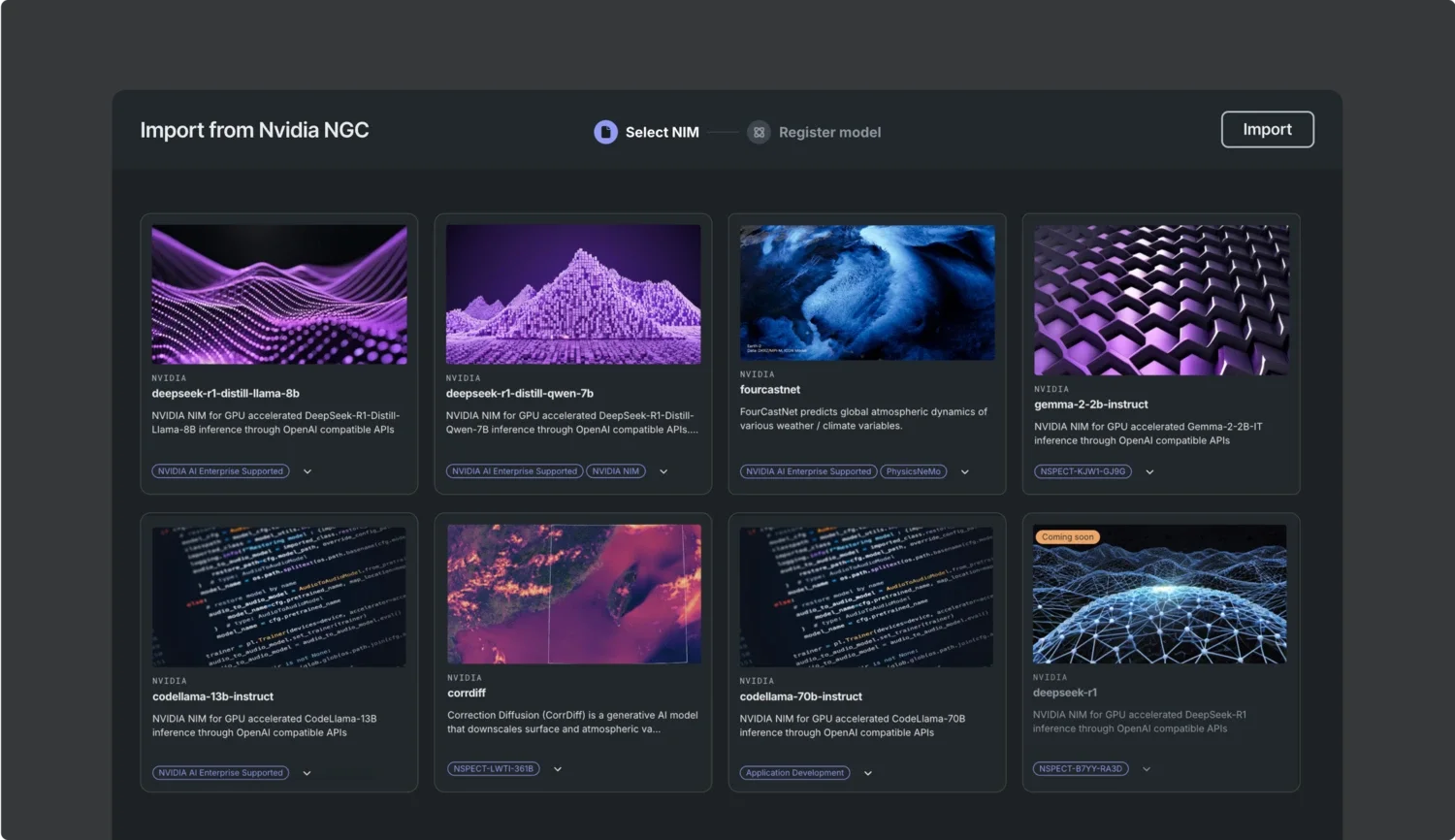The image size is (1455, 840).
Task: Click the Import button
Action: coord(1267,129)
